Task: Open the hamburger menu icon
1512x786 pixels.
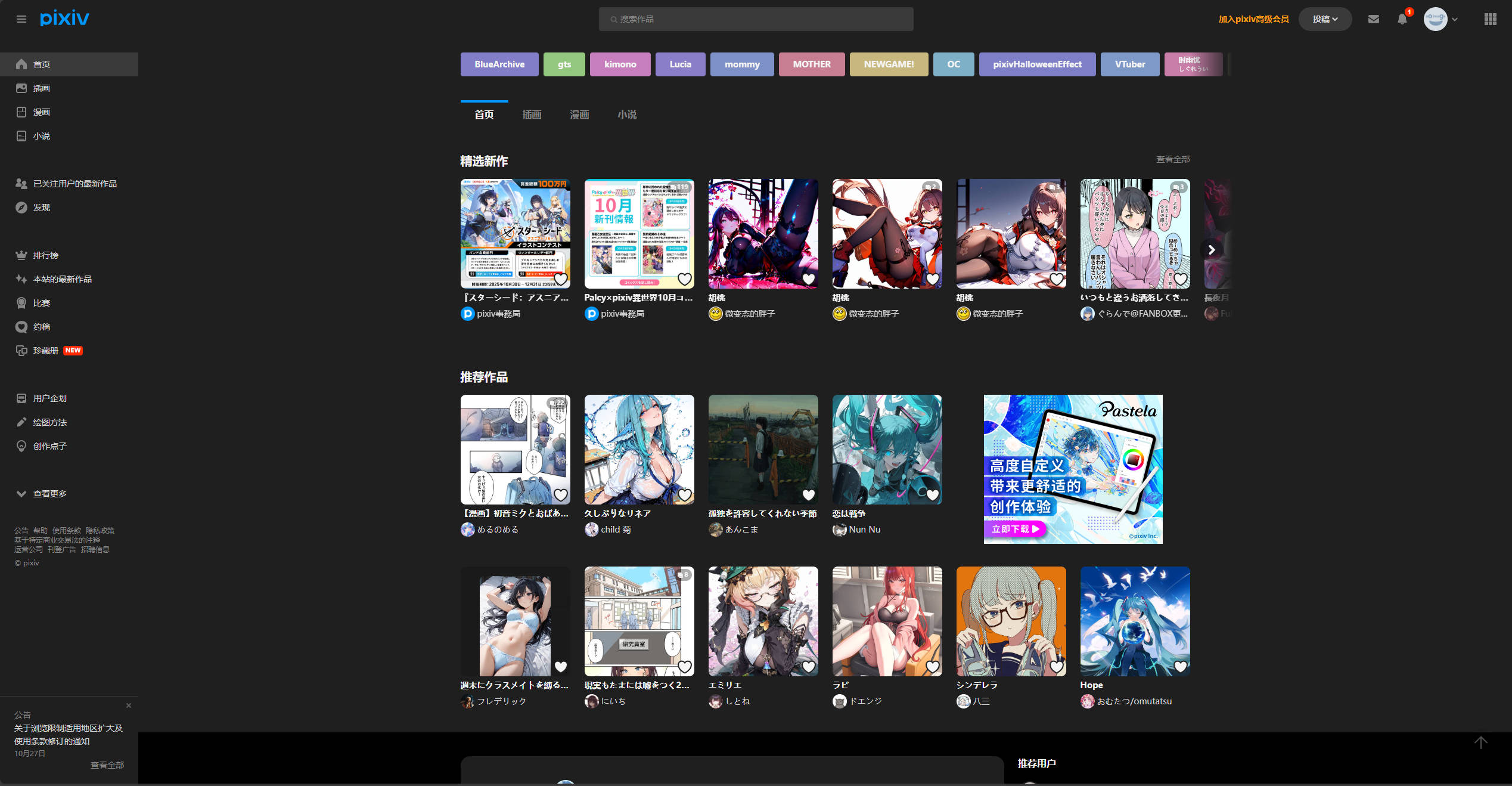Action: (21, 19)
